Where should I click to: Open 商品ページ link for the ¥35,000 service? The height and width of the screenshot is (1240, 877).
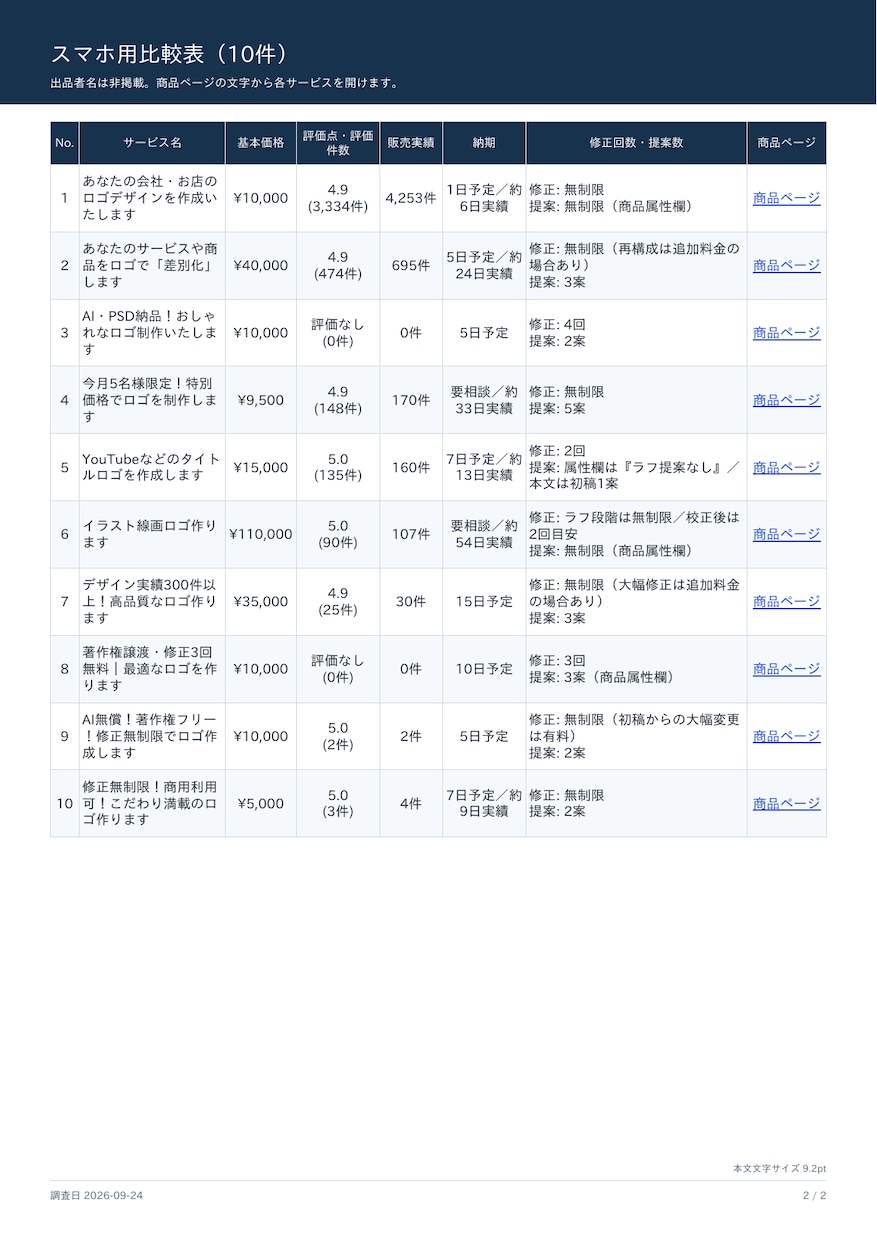[786, 601]
